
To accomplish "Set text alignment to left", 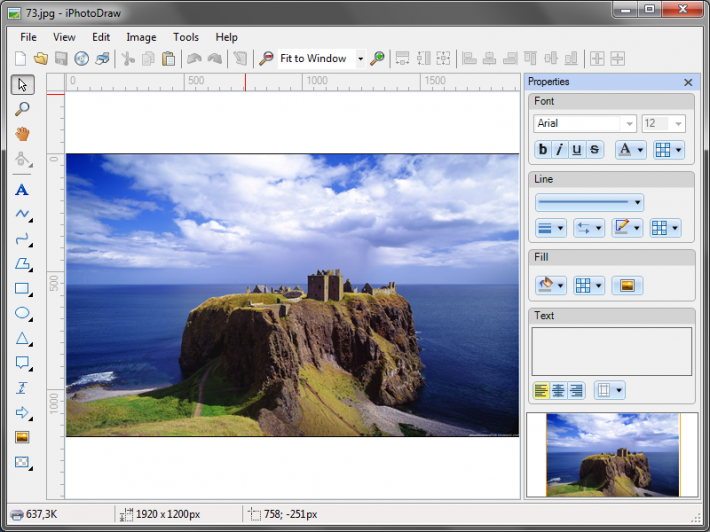I will (x=541, y=390).
